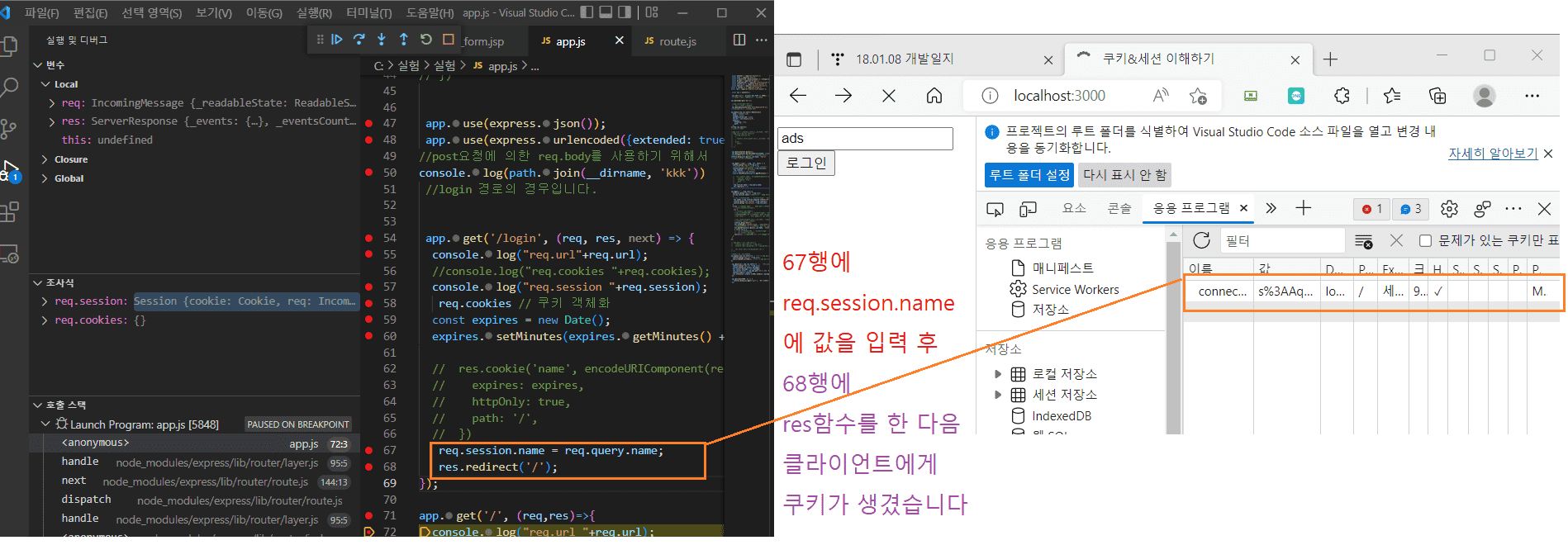Open the 터미널(T) menu
The height and width of the screenshot is (545, 1568).
[x=368, y=12]
